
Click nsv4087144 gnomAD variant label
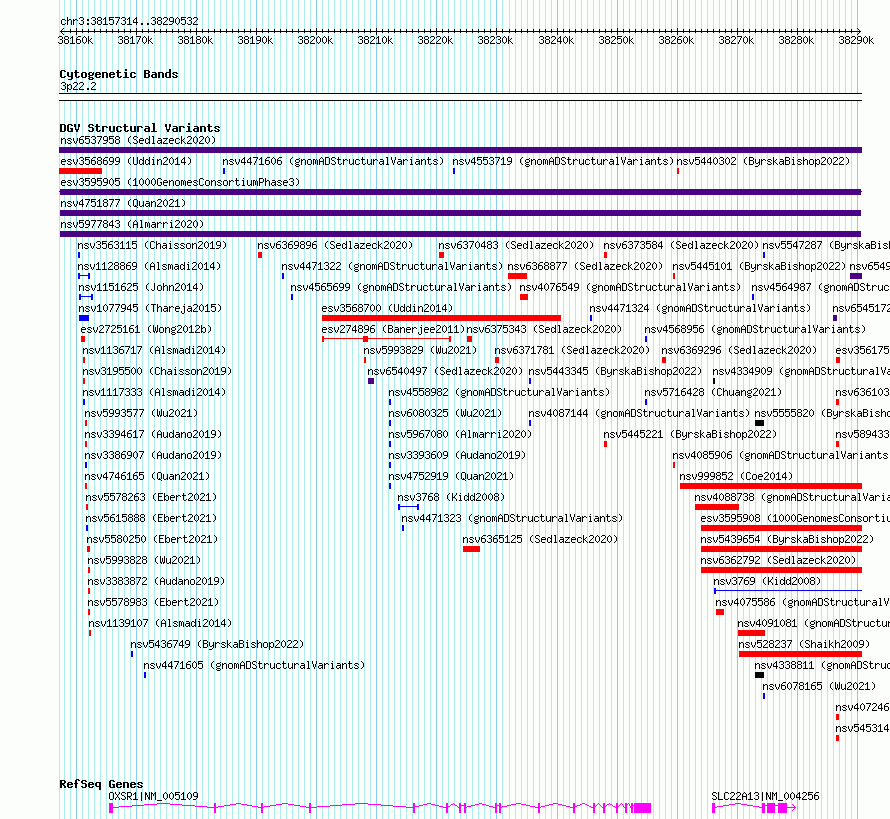(x=639, y=413)
